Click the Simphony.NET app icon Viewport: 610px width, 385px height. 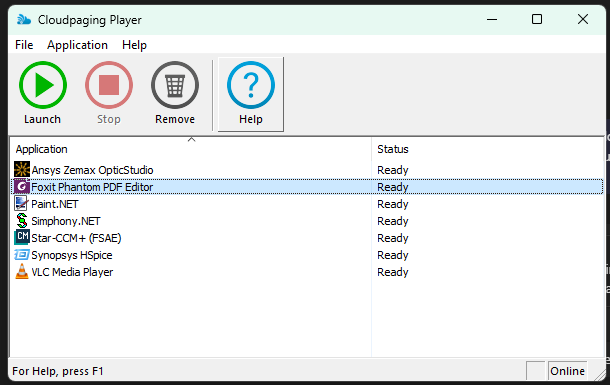(22, 221)
